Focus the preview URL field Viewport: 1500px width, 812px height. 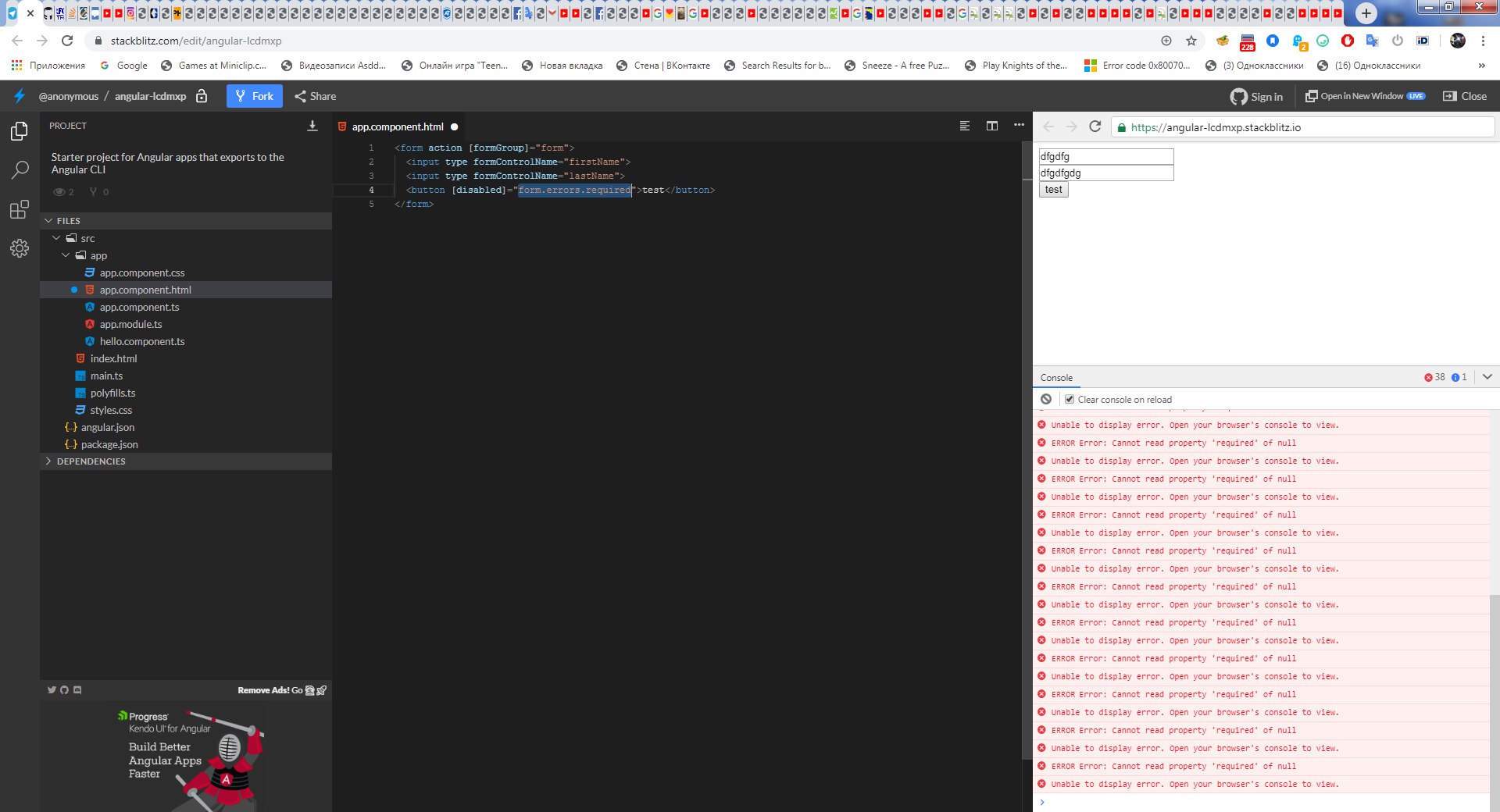[x=1303, y=127]
